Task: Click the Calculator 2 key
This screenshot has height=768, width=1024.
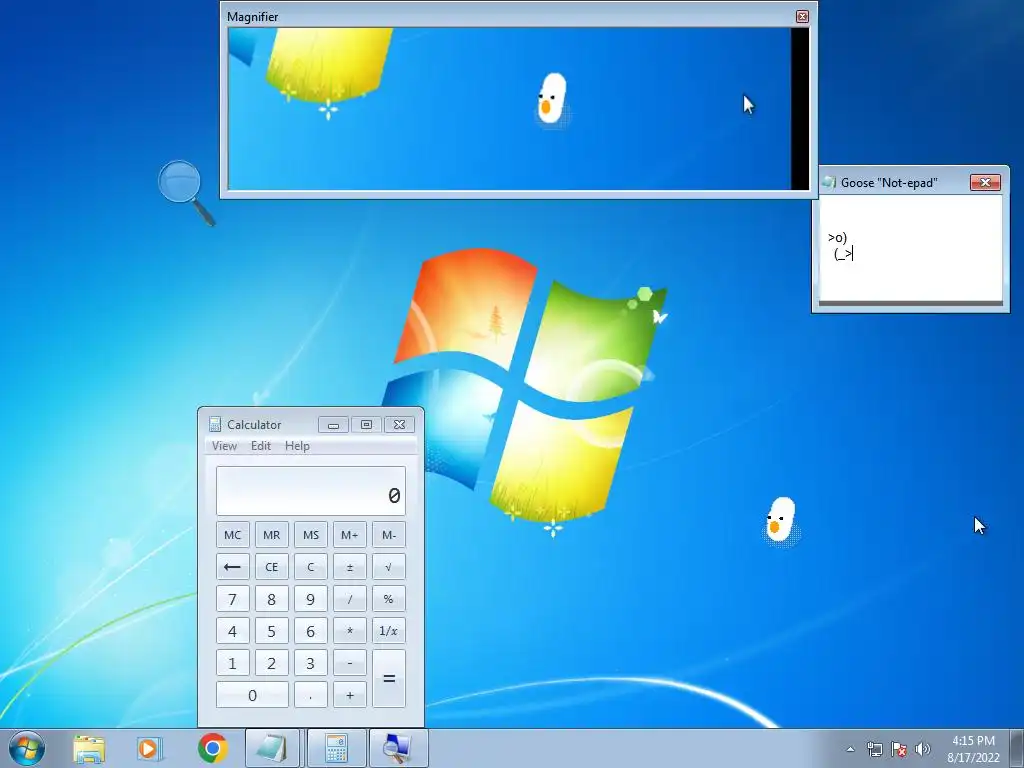Action: point(272,664)
